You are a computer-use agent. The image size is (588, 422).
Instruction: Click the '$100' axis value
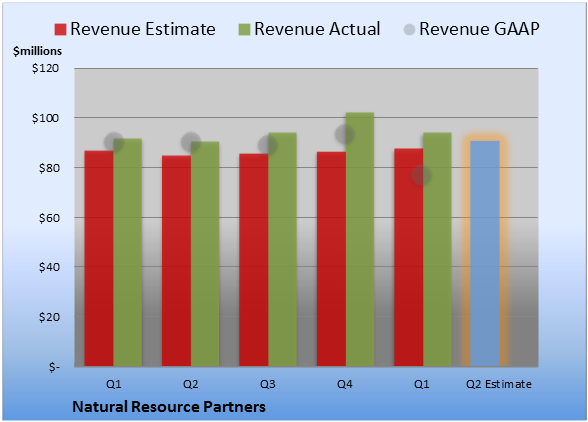45,118
